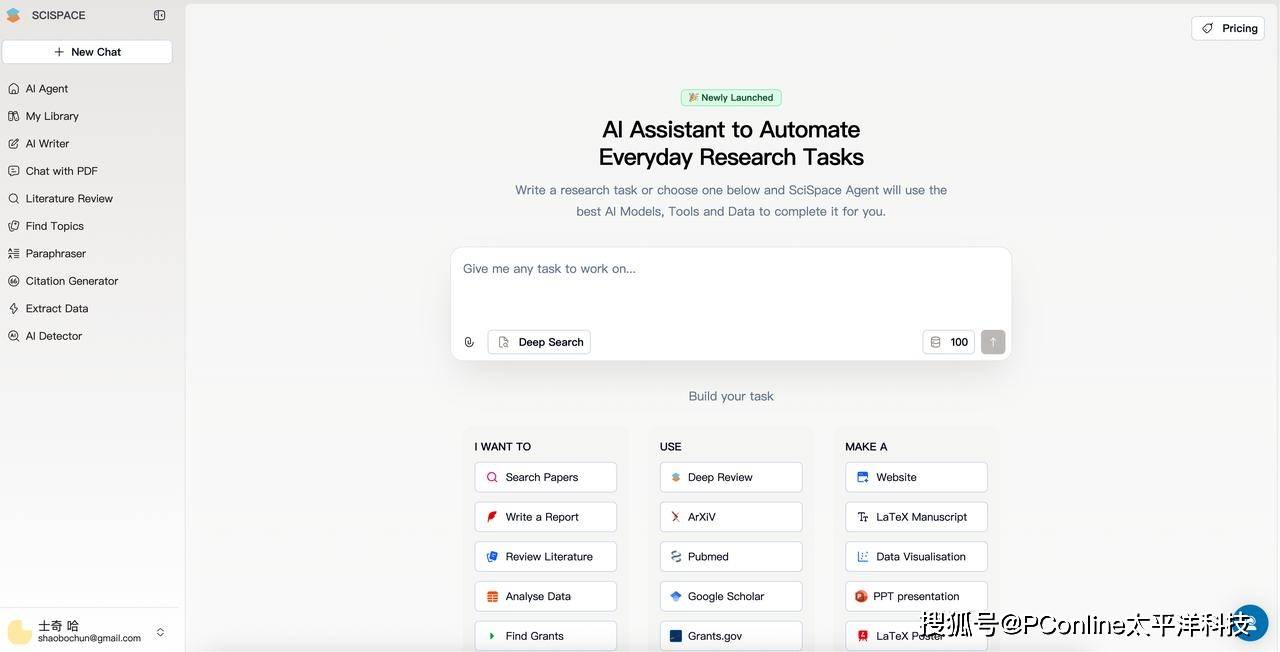The image size is (1280, 652).
Task: Open the AI Detector tool
Action: 53,336
